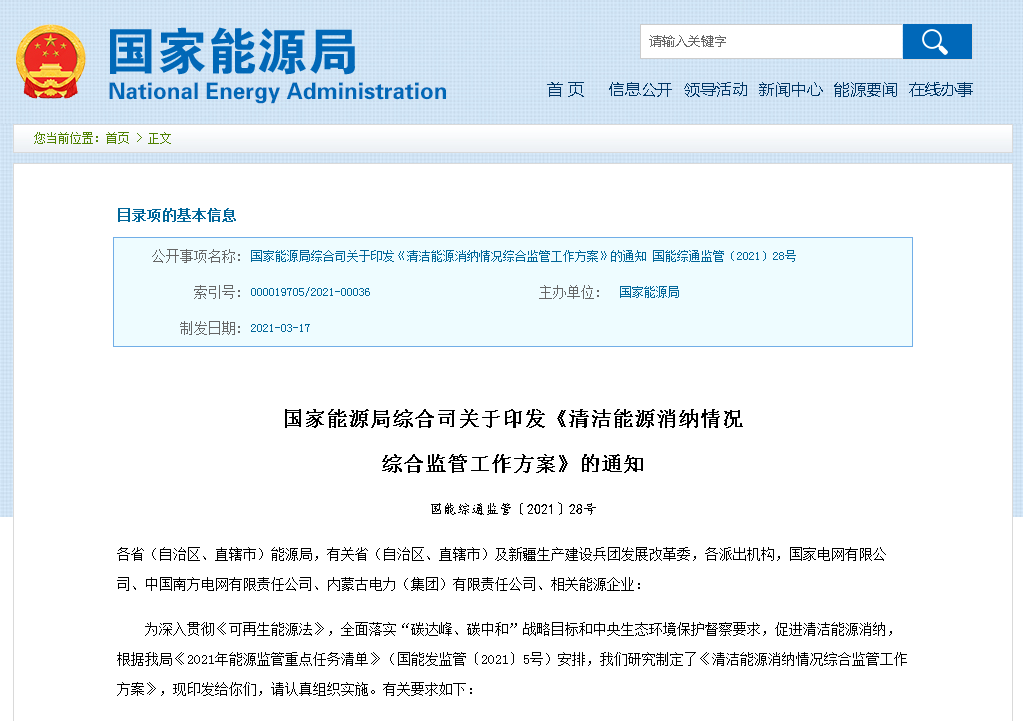Click the 国家能源局 host unit link
1023x721 pixels.
(649, 293)
